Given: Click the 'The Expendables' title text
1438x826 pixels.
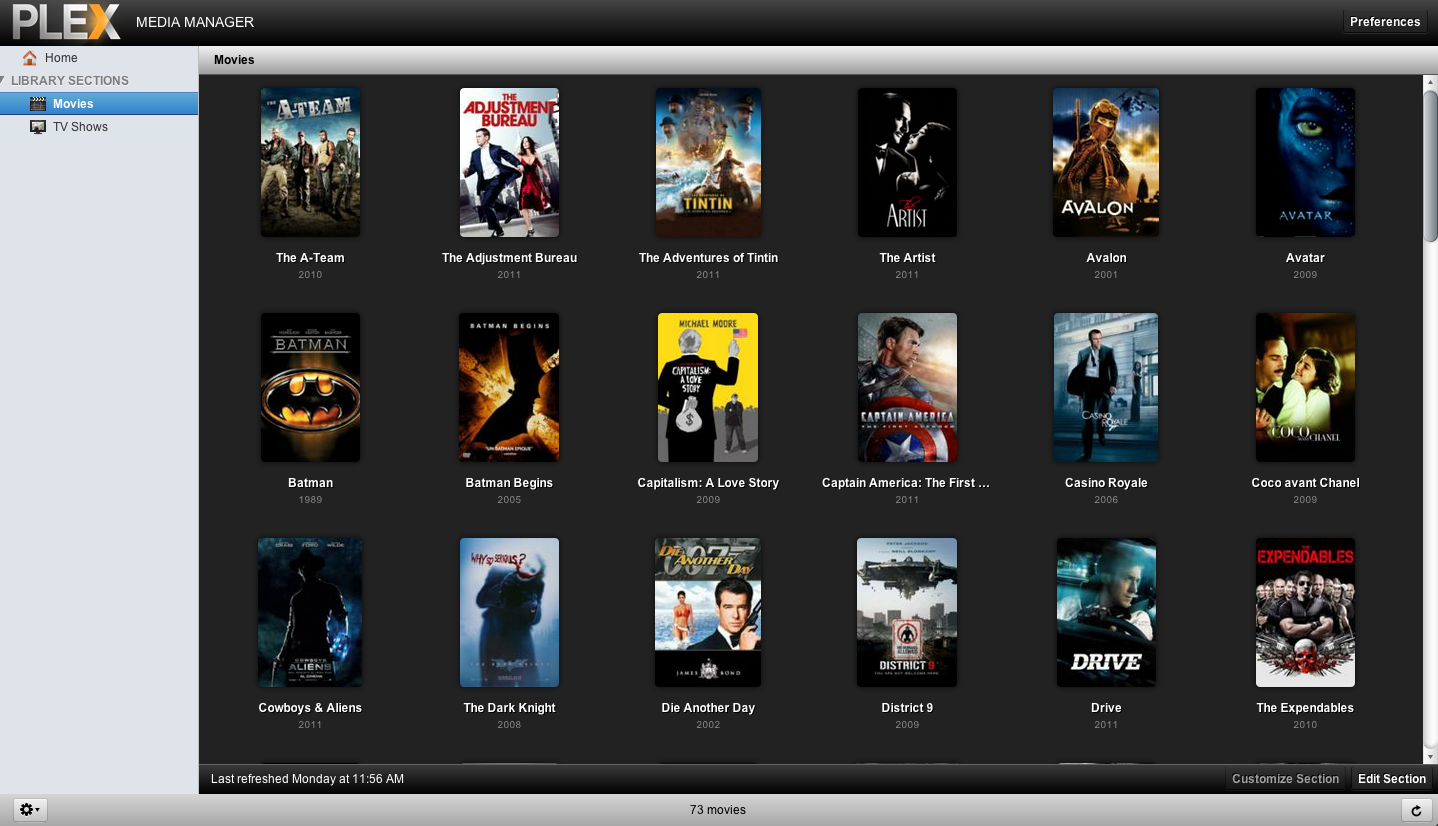Looking at the screenshot, I should pyautogui.click(x=1305, y=708).
